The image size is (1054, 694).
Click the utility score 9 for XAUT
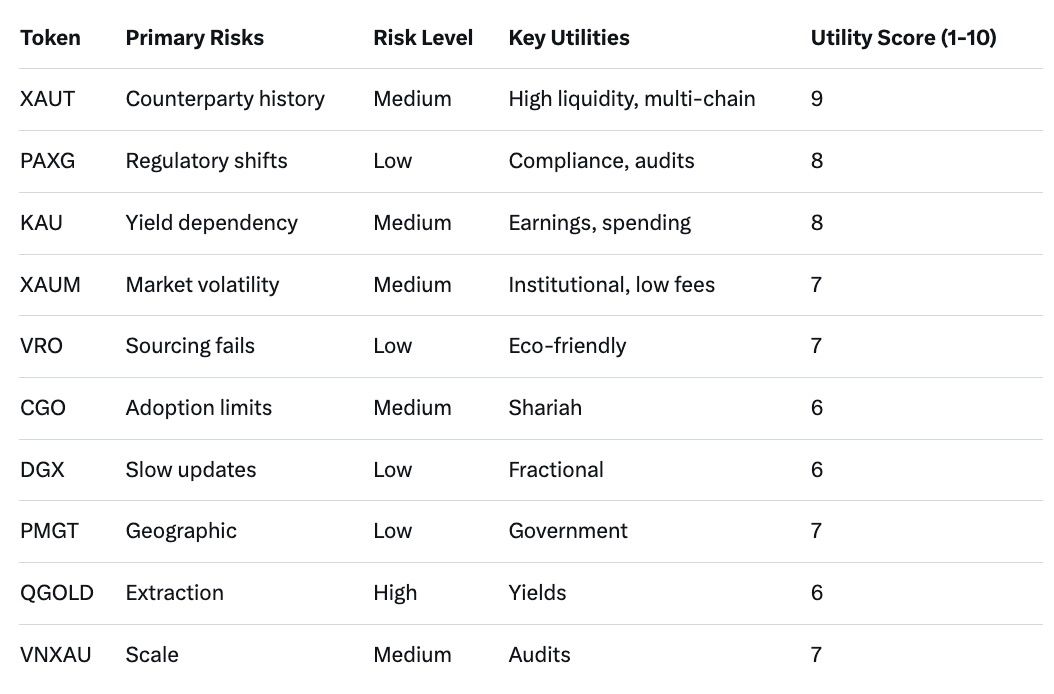coord(817,99)
